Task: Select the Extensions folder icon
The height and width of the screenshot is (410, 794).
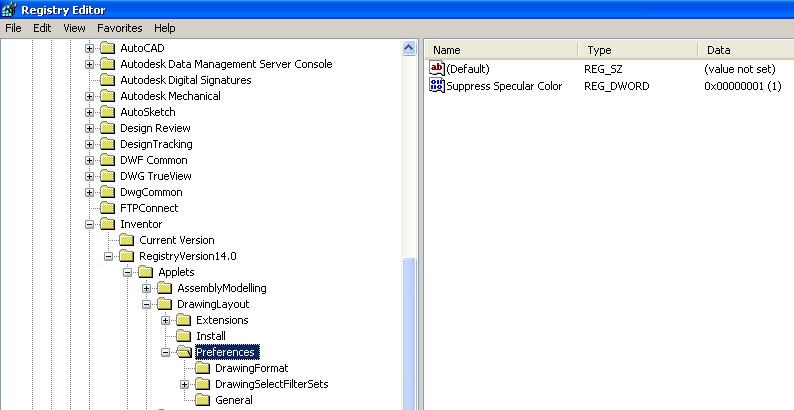Action: [183, 320]
